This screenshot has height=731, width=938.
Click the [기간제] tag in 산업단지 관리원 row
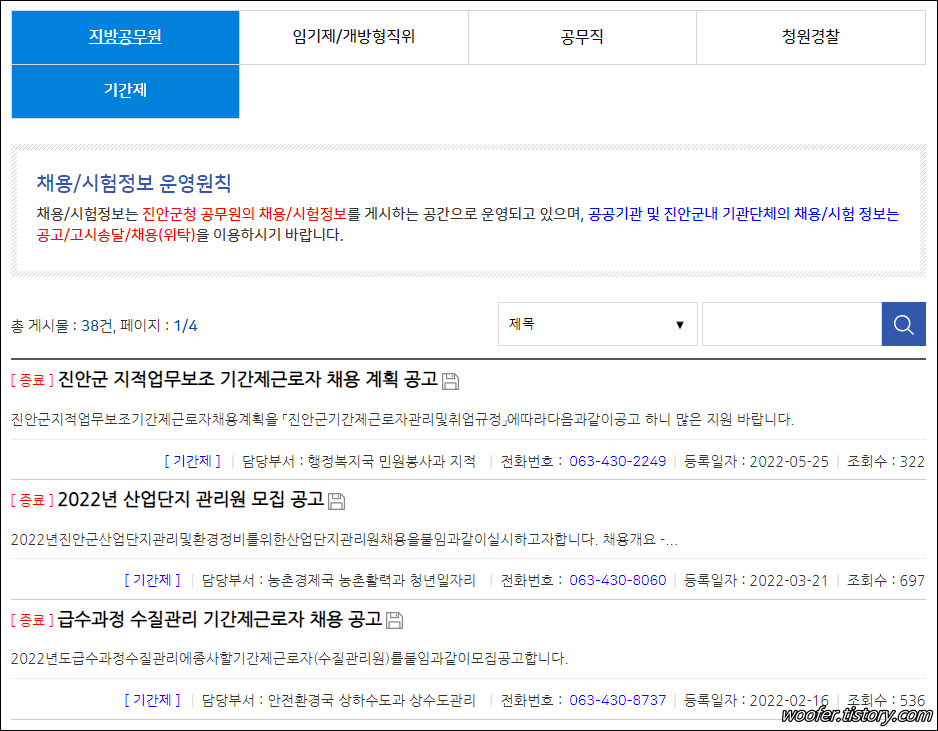[x=152, y=580]
